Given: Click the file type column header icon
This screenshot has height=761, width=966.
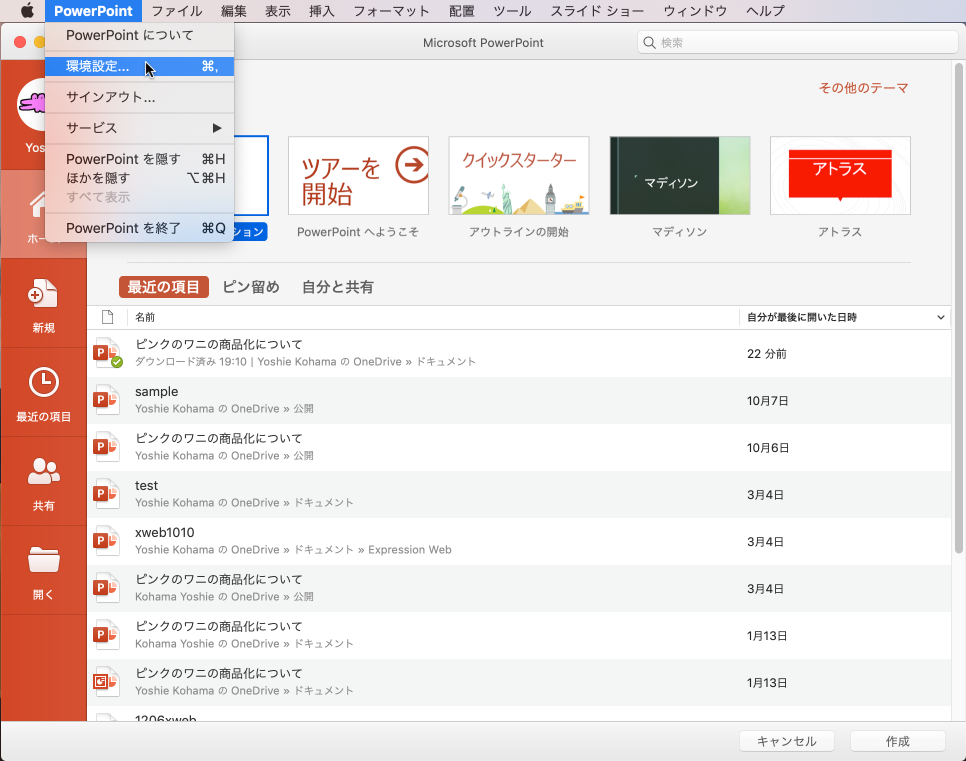Looking at the screenshot, I should pyautogui.click(x=107, y=317).
